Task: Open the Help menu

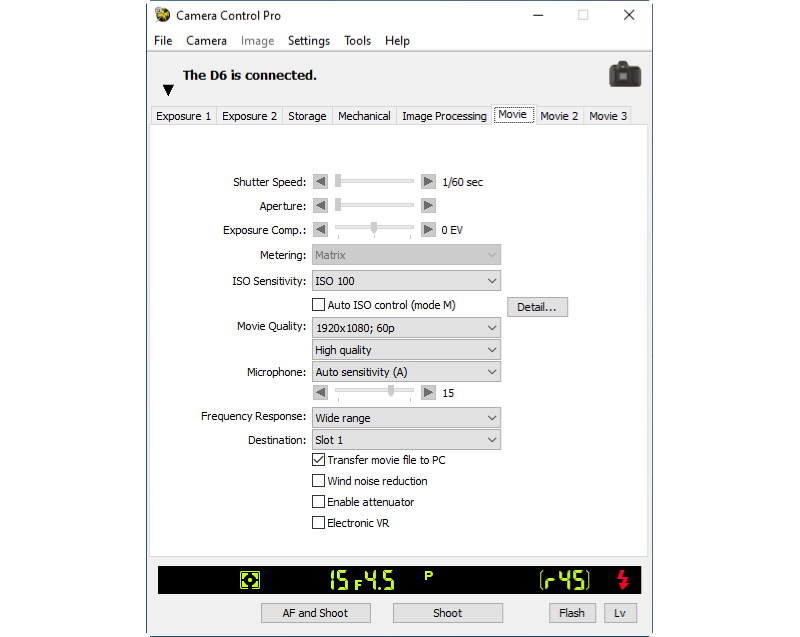Action: click(x=397, y=41)
